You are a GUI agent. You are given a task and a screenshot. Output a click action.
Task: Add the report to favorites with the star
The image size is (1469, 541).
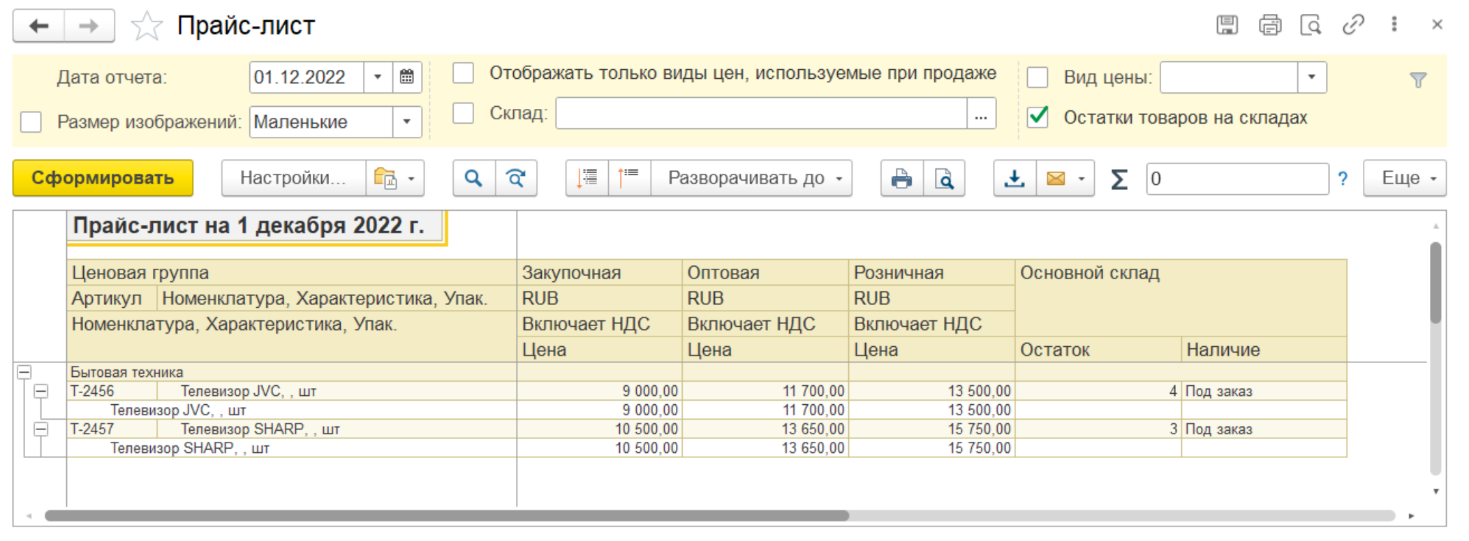pyautogui.click(x=147, y=26)
